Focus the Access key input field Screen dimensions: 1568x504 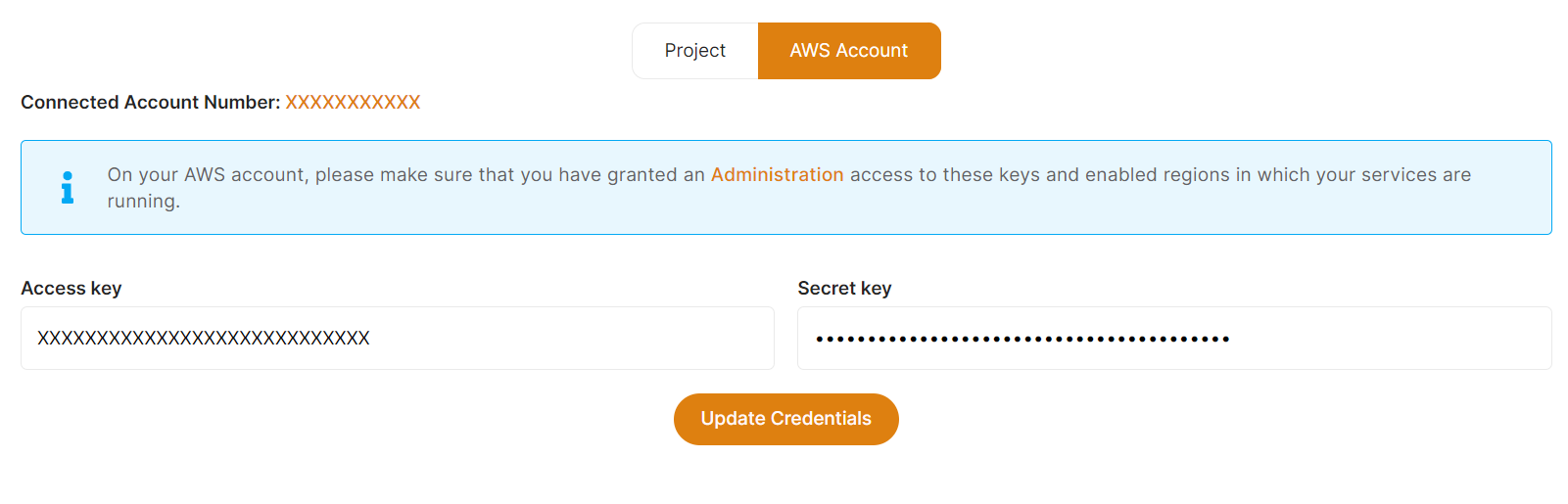[x=568, y=339]
